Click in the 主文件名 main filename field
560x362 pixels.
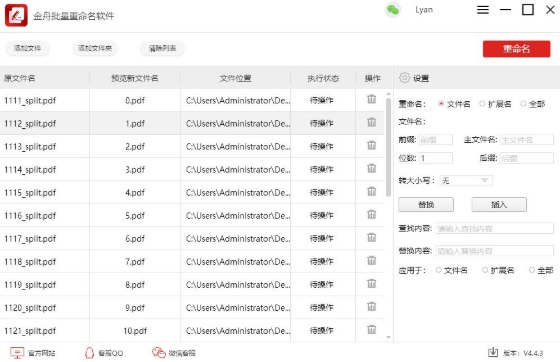pyautogui.click(x=527, y=140)
